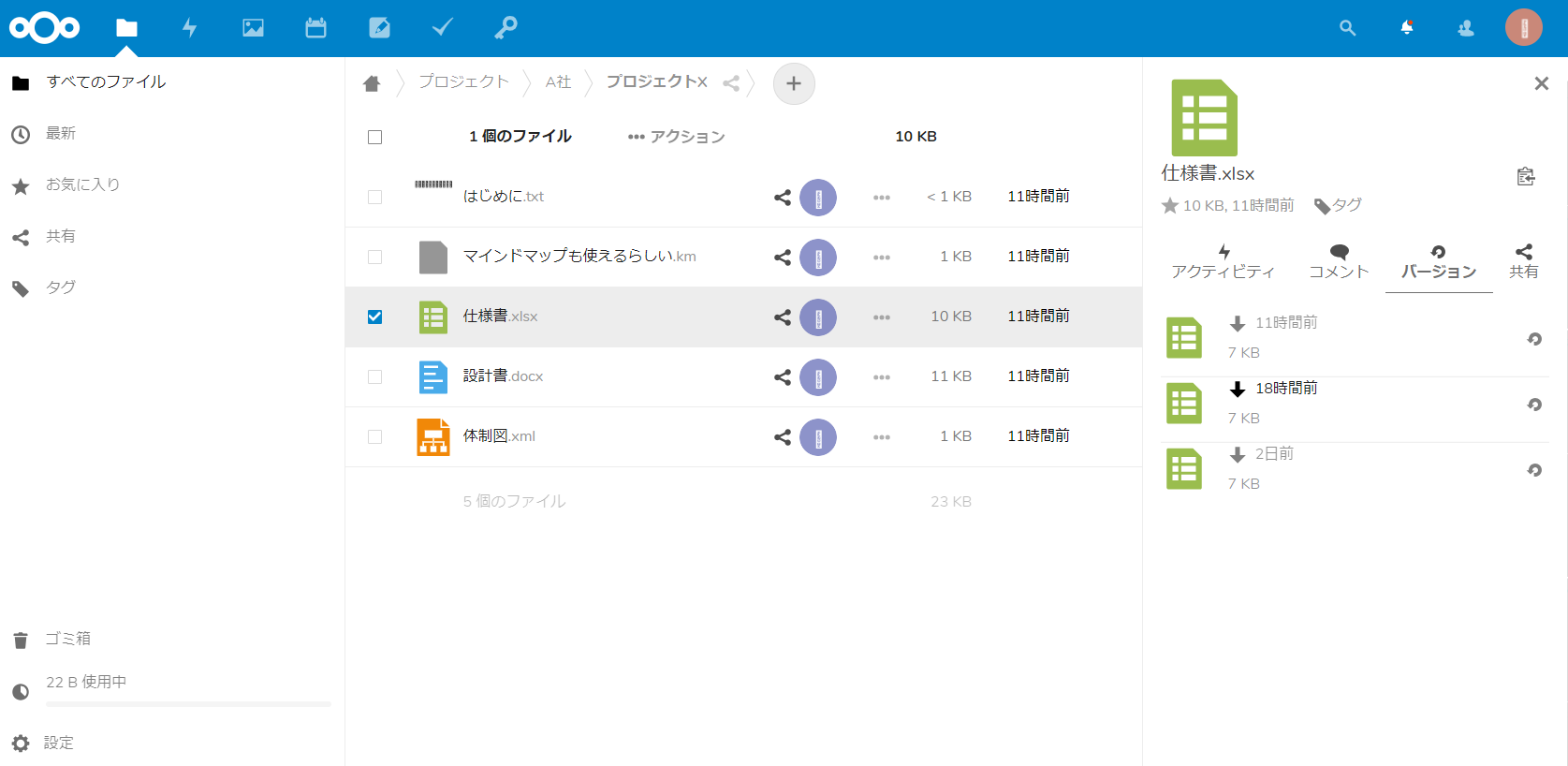Open the Notes pencil app icon
Viewport: 1568px width, 766px height.
click(379, 28)
